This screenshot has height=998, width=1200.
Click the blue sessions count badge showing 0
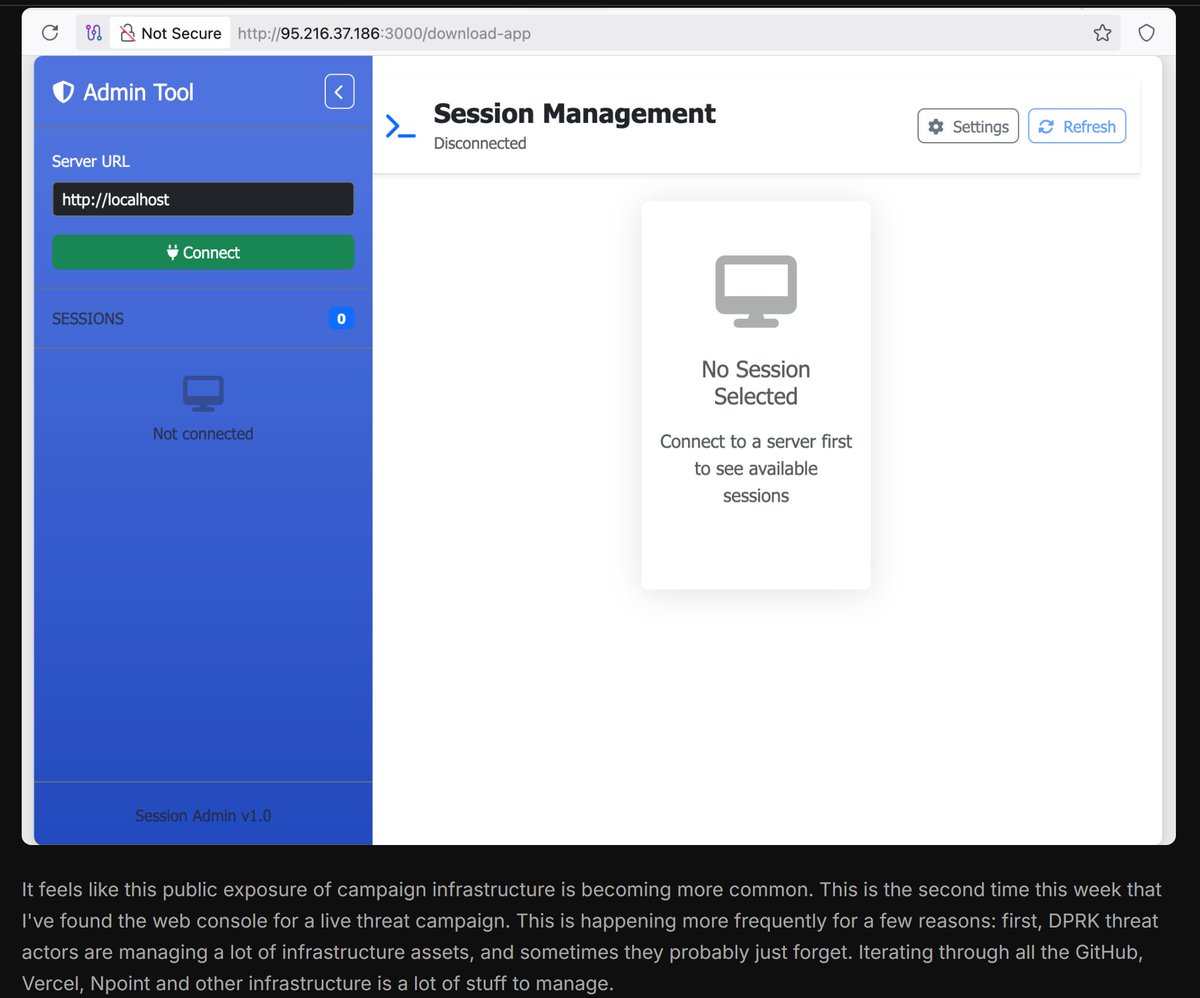341,318
